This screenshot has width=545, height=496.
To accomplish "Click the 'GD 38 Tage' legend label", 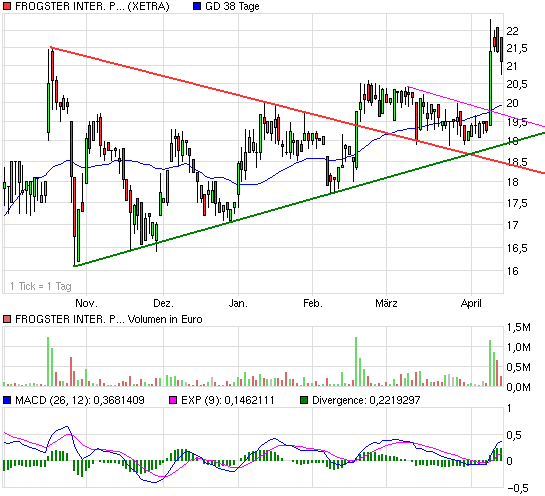I will click(x=232, y=7).
